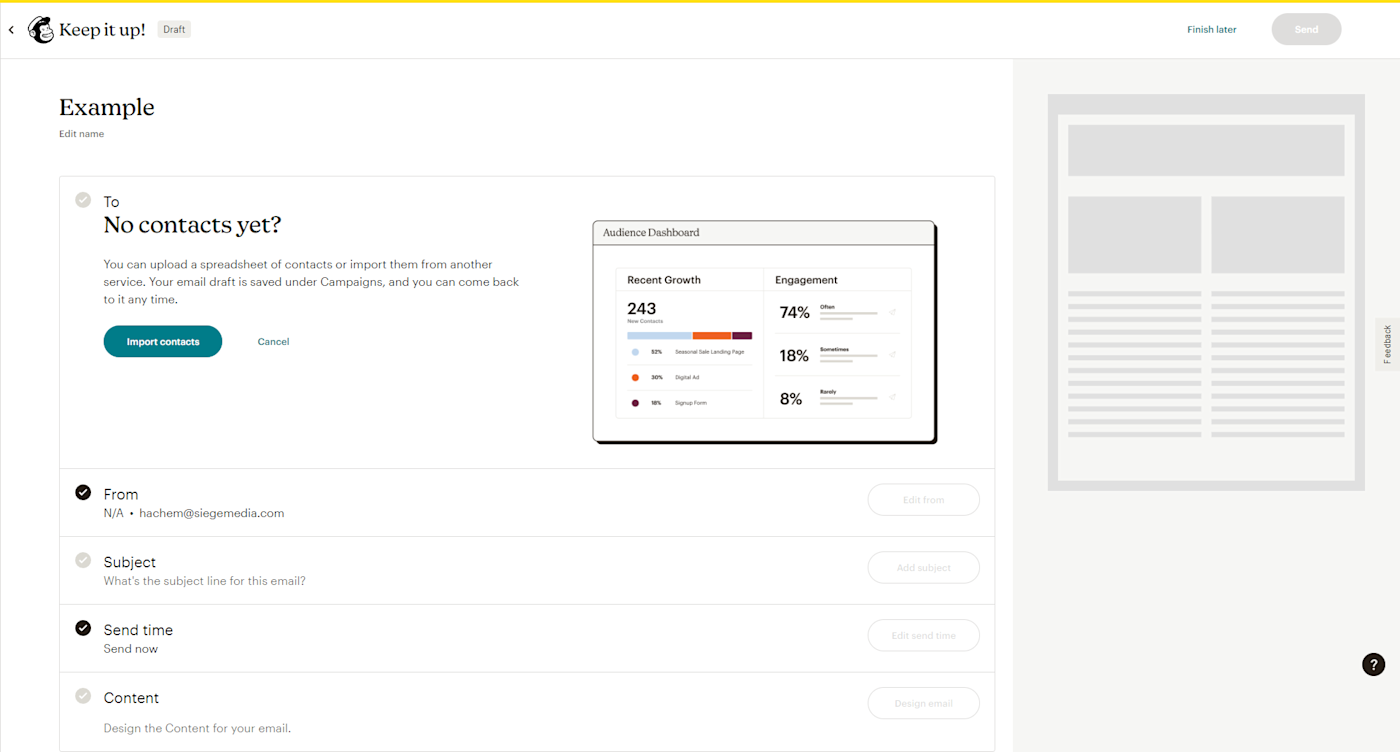Screen dimensions: 1400x752
Task: Click the 18% Sometimes engagement value
Action: pyautogui.click(x=794, y=356)
